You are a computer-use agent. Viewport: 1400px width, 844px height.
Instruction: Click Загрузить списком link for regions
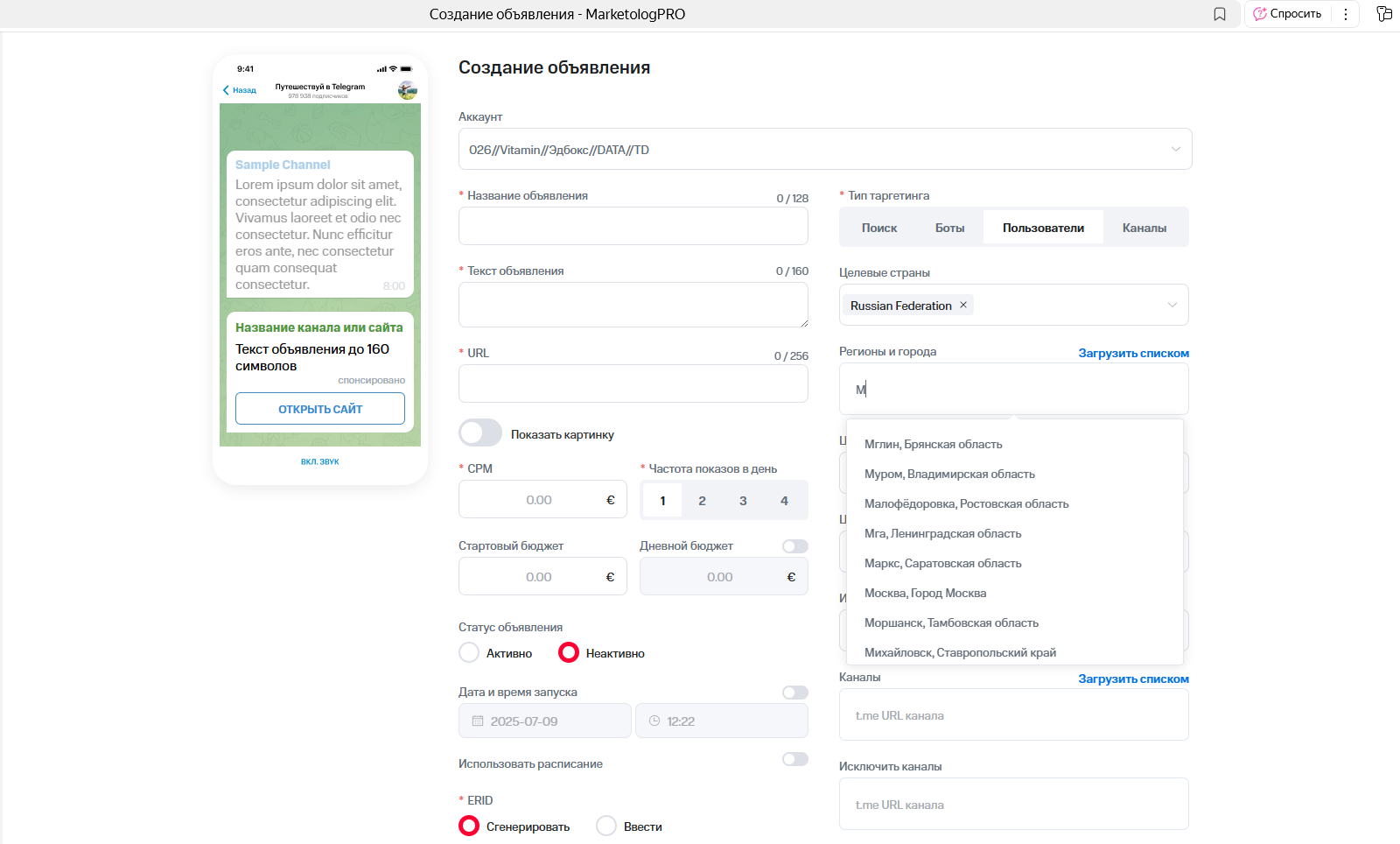pyautogui.click(x=1133, y=354)
